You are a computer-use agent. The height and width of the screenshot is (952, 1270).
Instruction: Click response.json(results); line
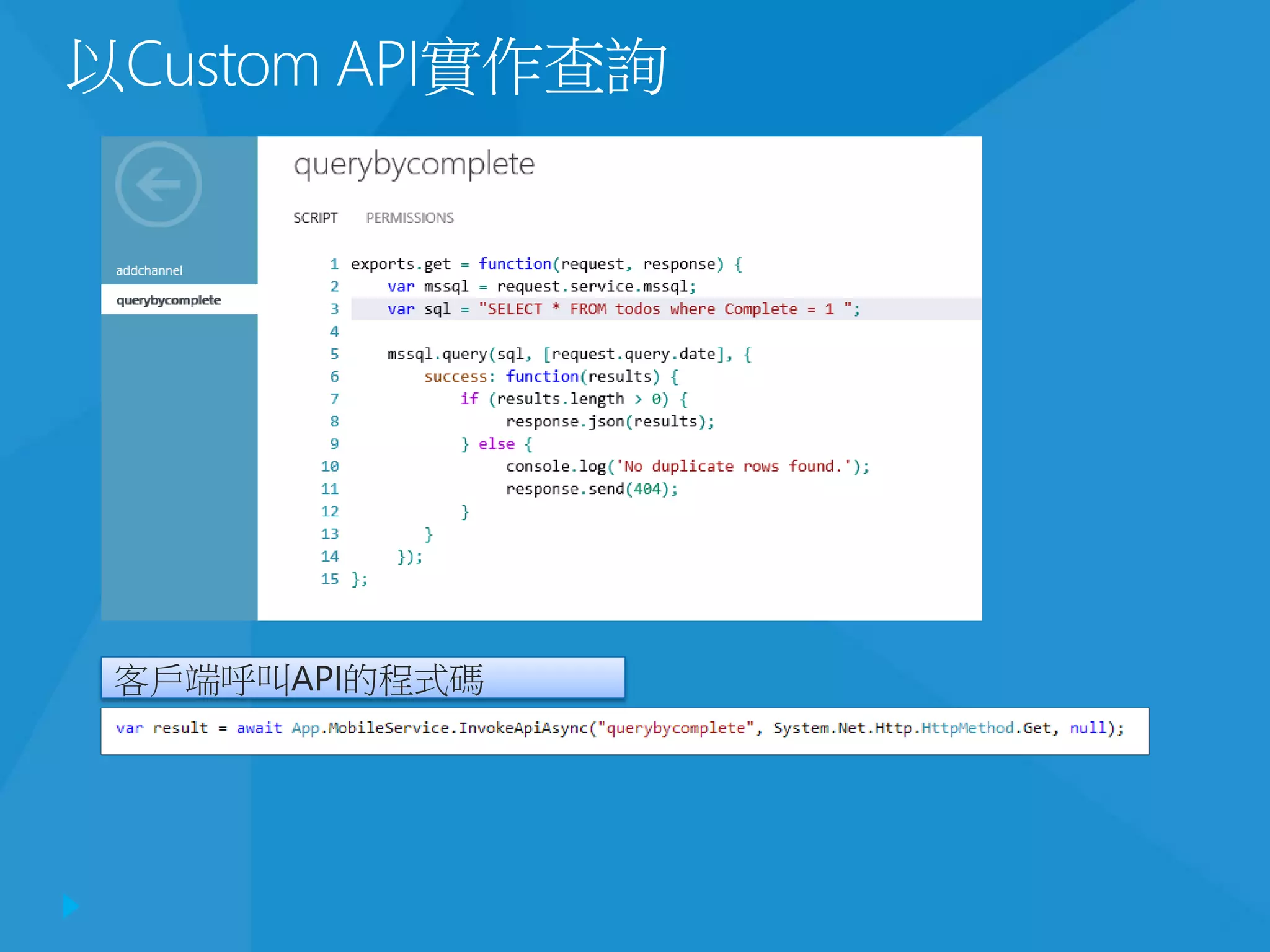(610, 421)
